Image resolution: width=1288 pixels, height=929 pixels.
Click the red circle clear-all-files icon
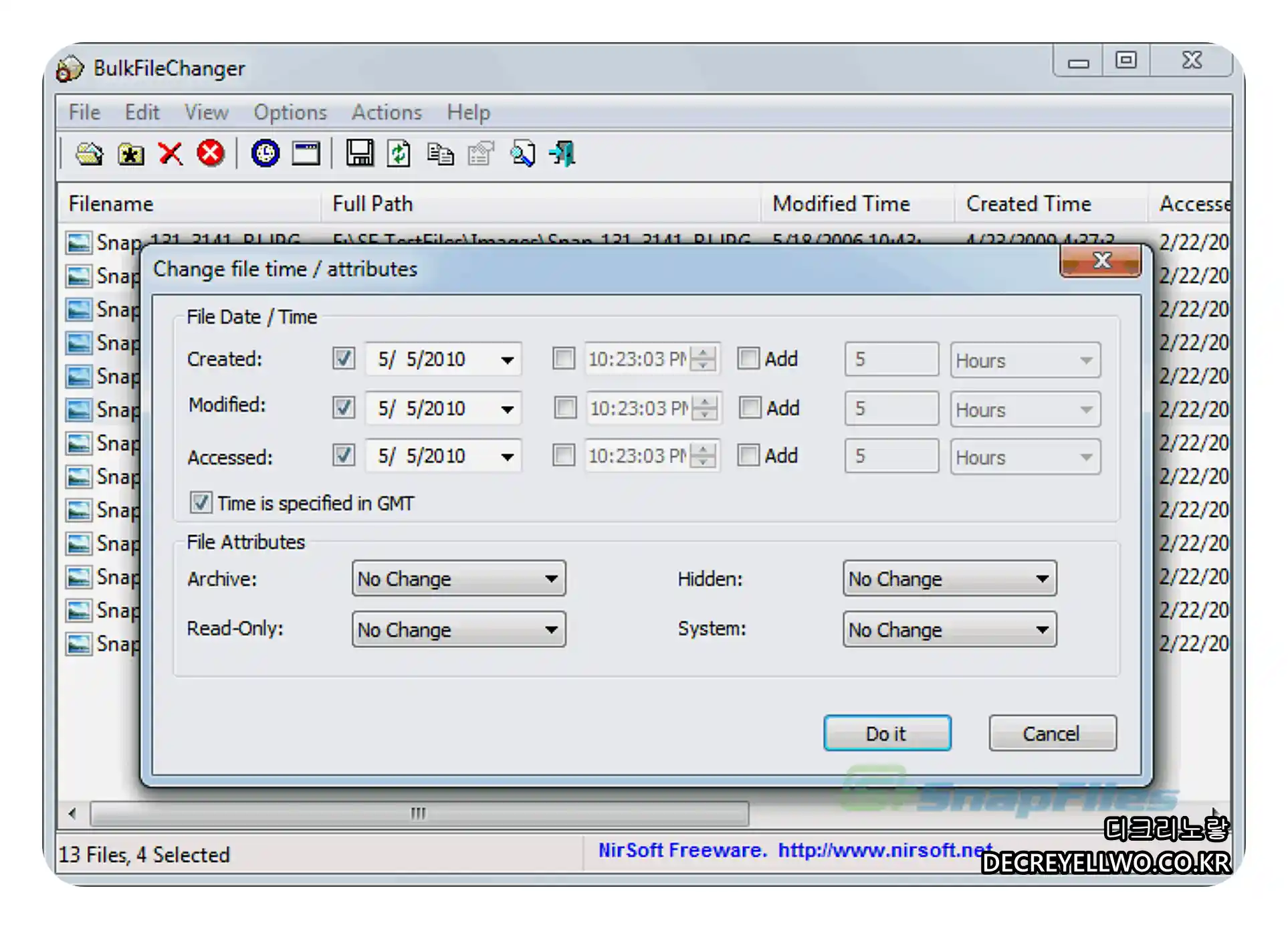(x=211, y=154)
